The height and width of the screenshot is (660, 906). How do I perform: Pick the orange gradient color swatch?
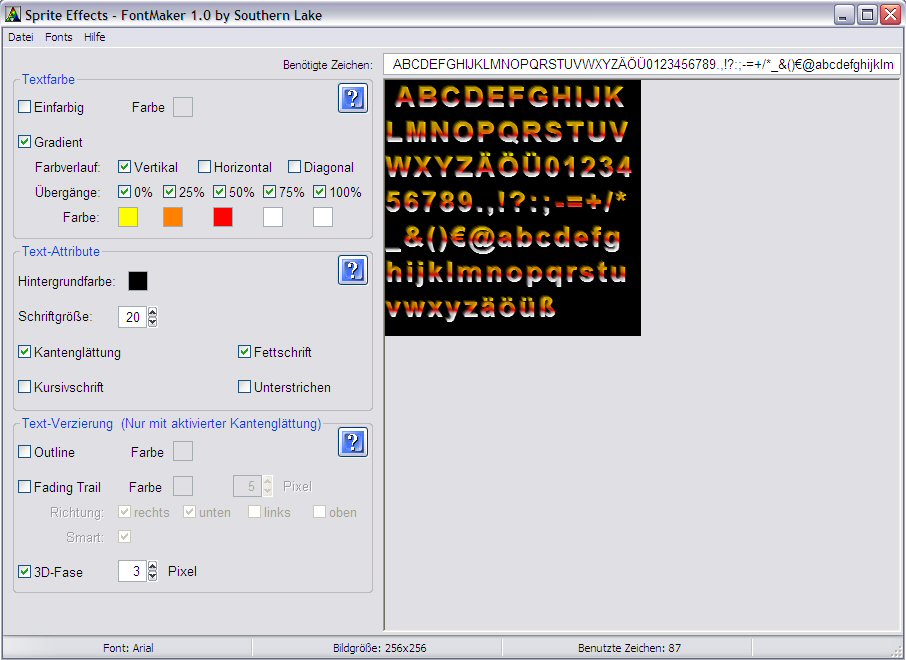click(x=173, y=217)
